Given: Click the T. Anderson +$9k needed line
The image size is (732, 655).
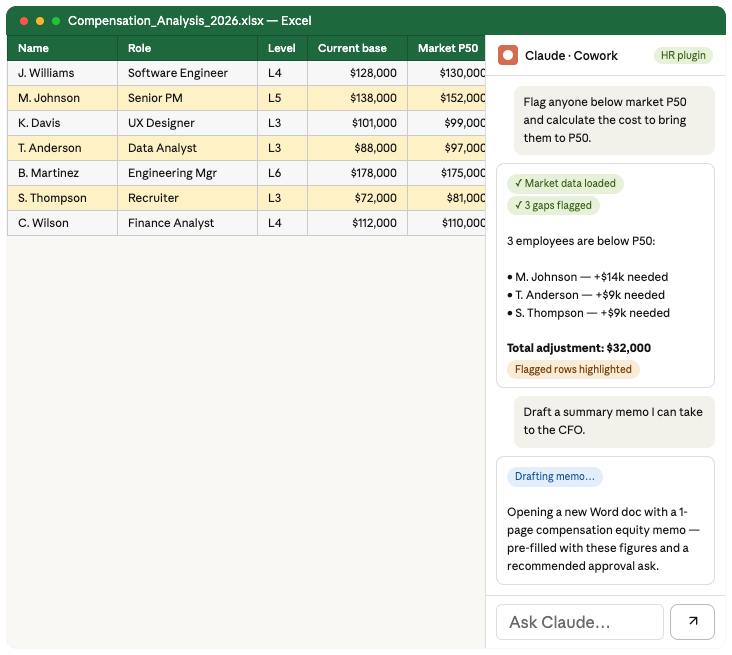Looking at the screenshot, I should (x=586, y=295).
